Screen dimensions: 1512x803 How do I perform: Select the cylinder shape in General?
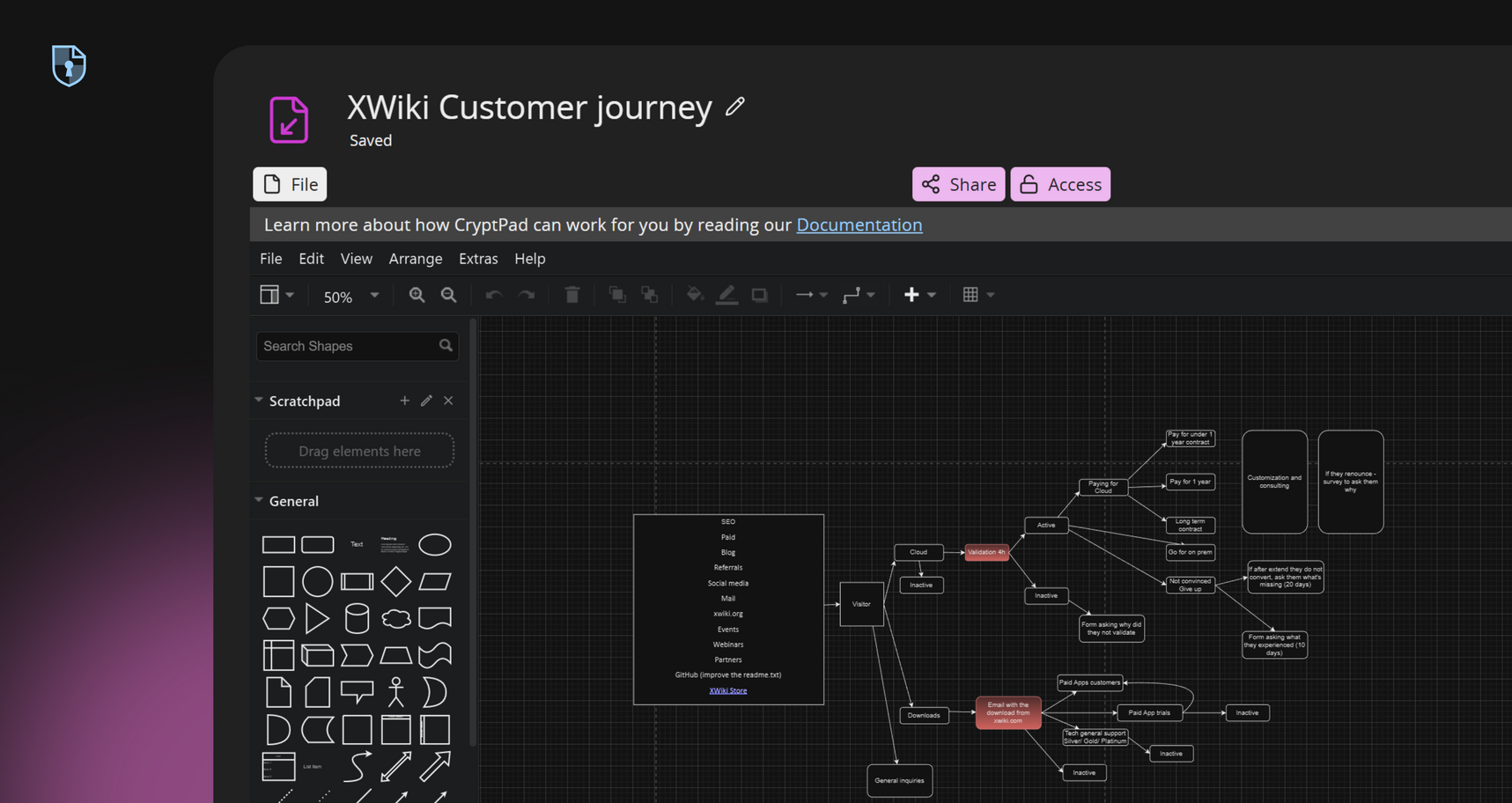pos(357,618)
